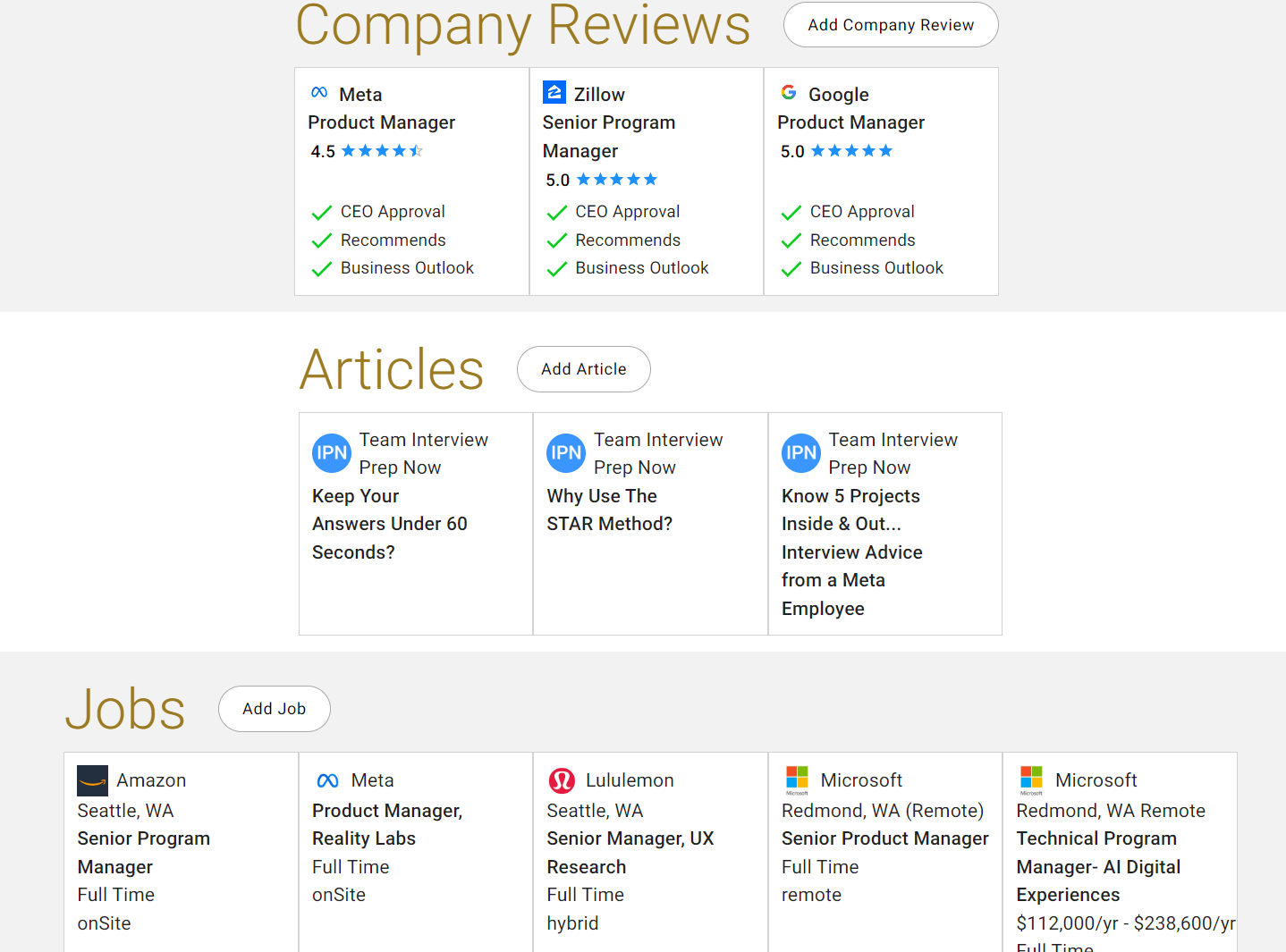The image size is (1286, 952).
Task: Open the Know 5 Projects Inside & Out article
Action: (x=852, y=552)
